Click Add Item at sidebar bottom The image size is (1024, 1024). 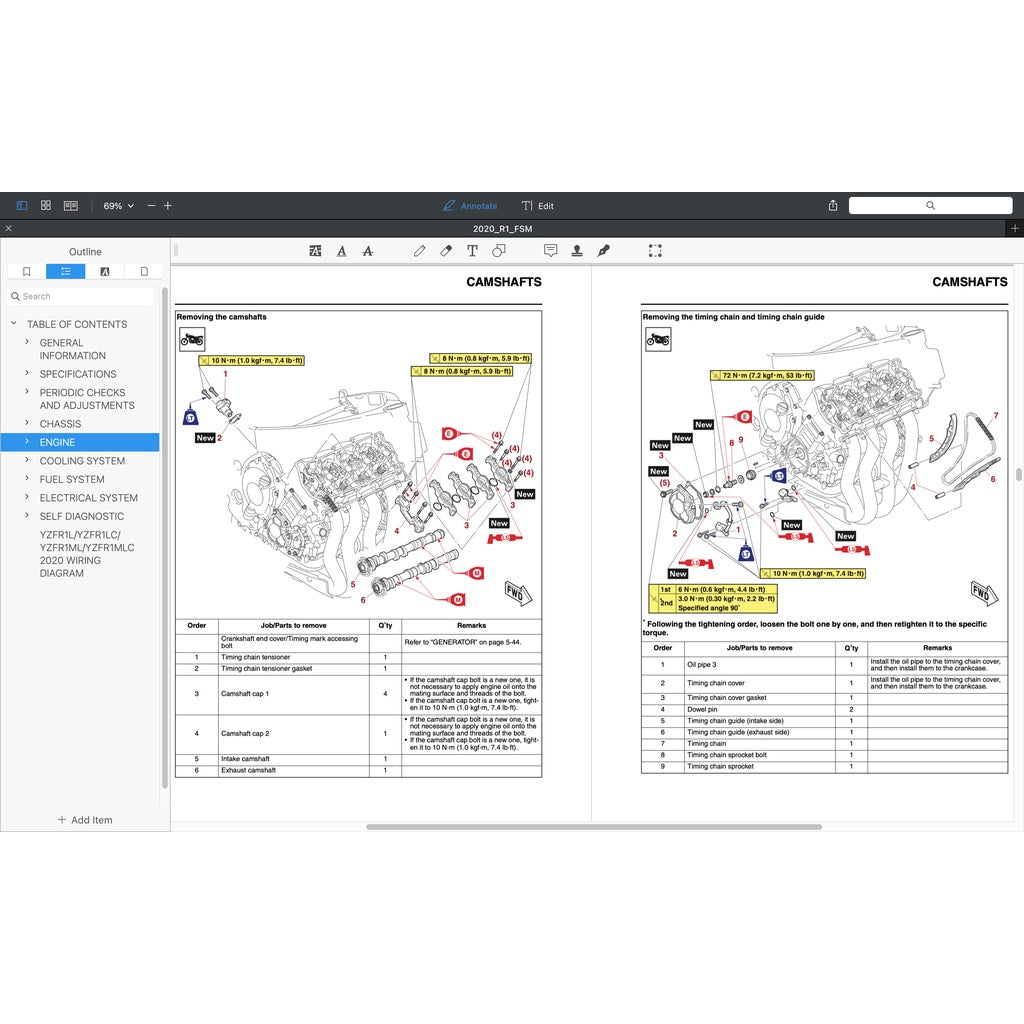coord(85,820)
